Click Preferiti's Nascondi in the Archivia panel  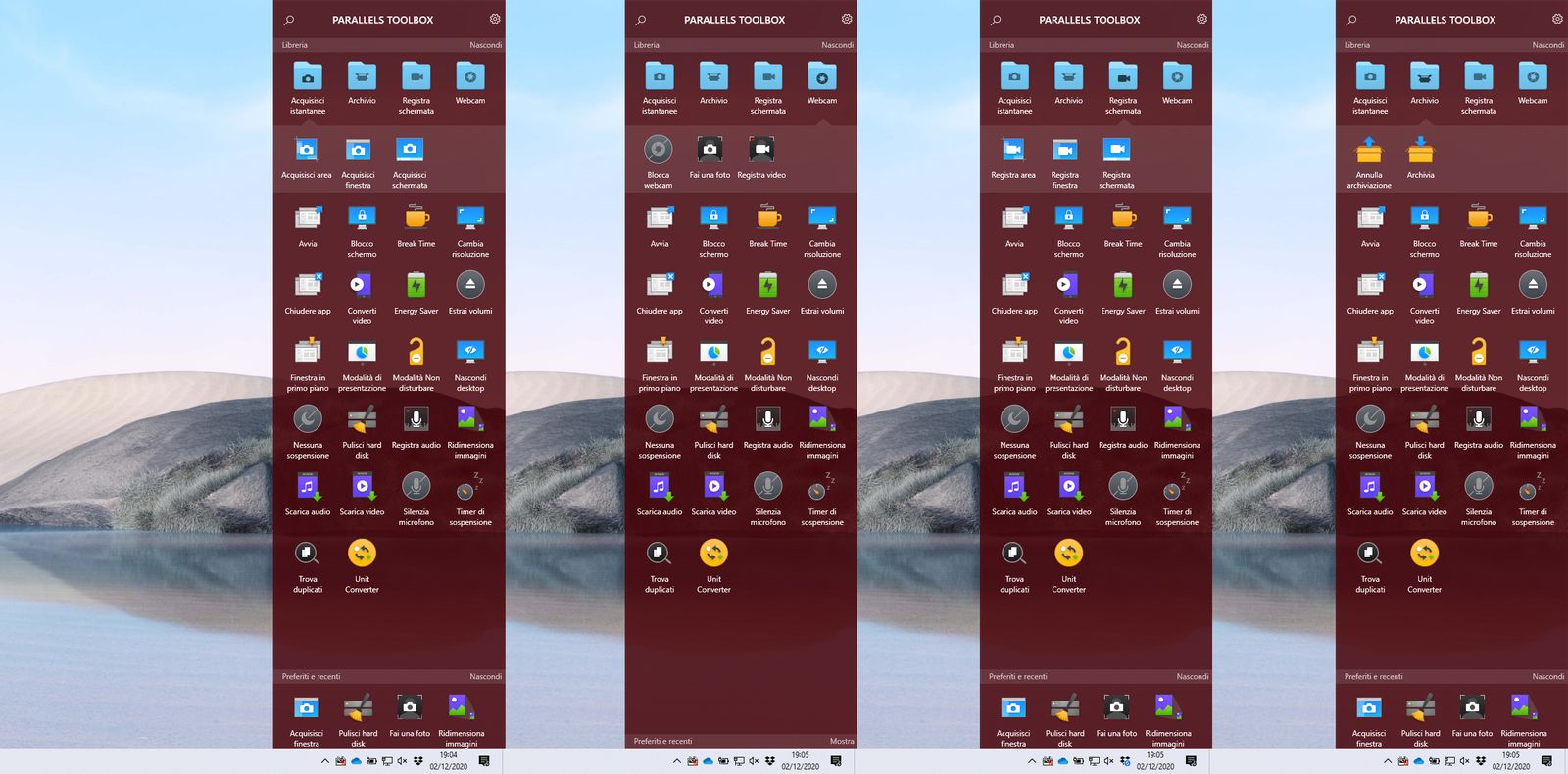coord(1547,676)
